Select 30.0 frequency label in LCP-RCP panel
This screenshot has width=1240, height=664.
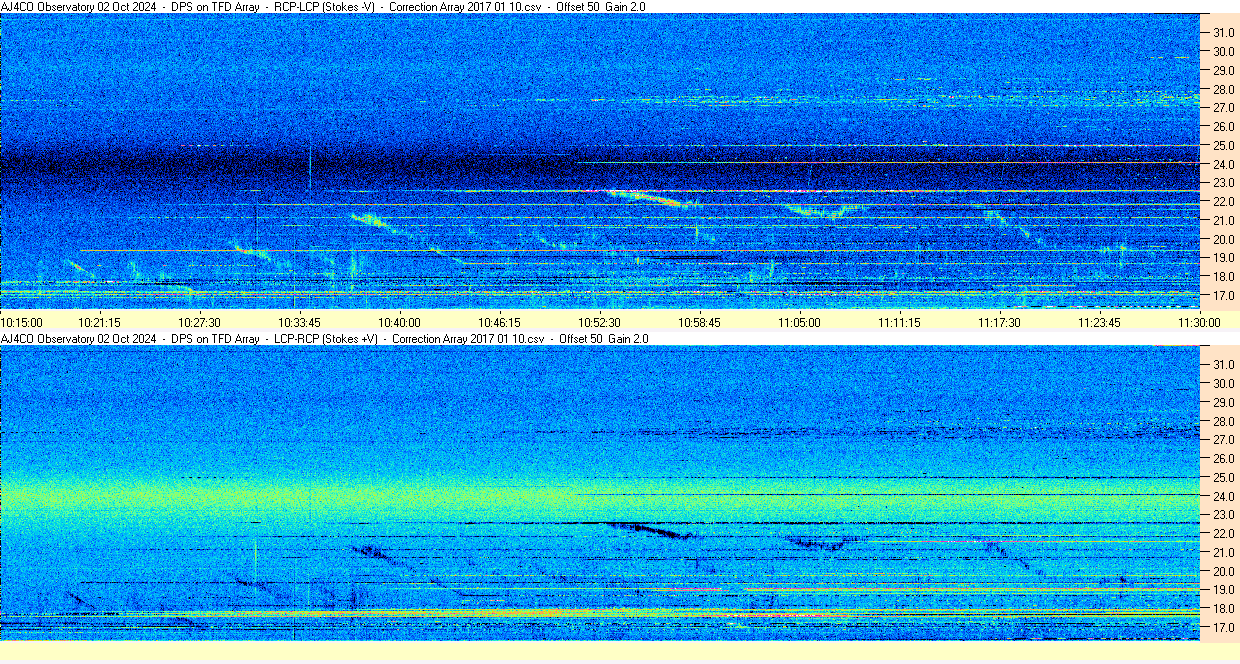pyautogui.click(x=1224, y=382)
